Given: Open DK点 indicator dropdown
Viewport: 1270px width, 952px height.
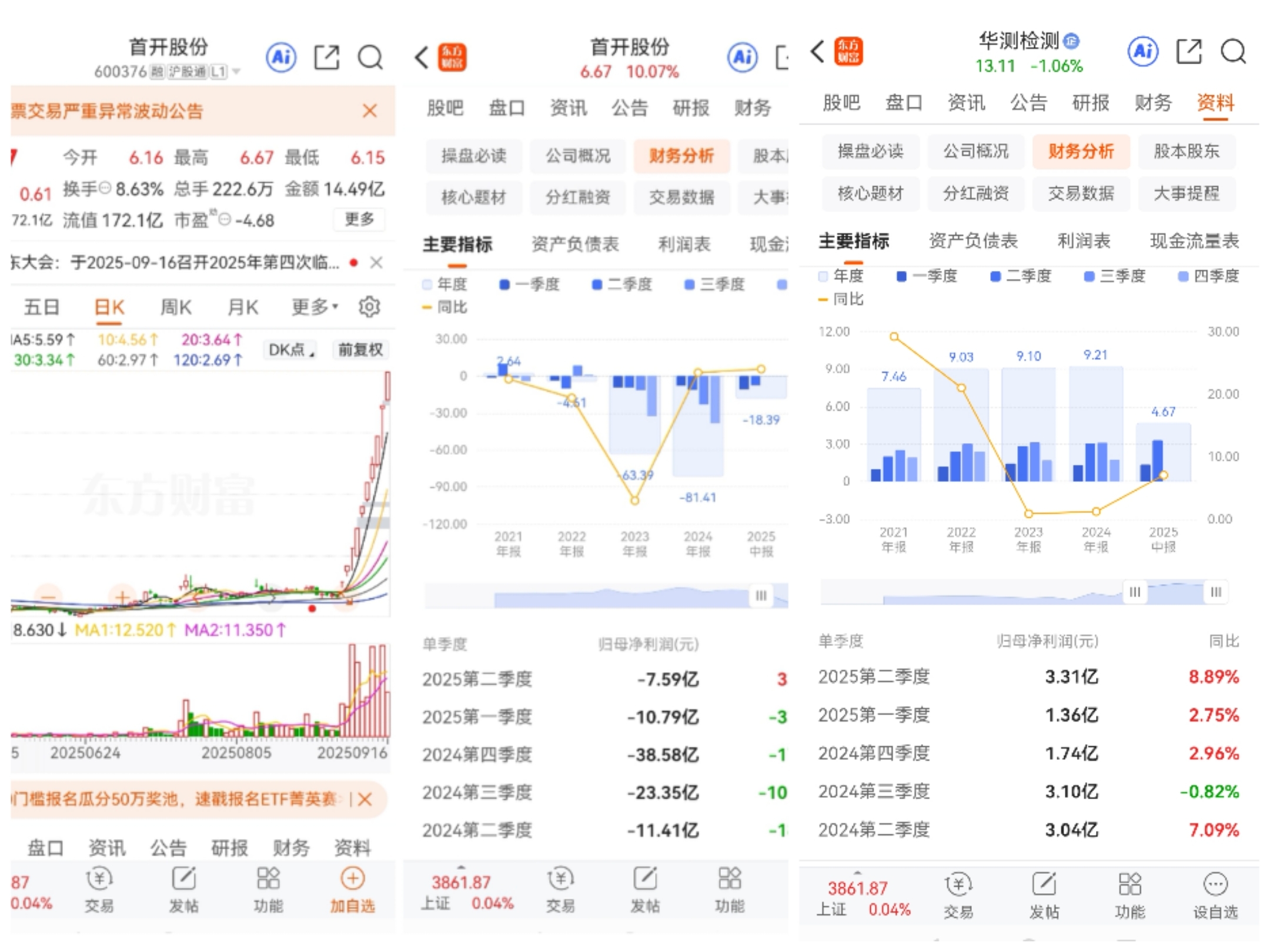Looking at the screenshot, I should coord(292,350).
